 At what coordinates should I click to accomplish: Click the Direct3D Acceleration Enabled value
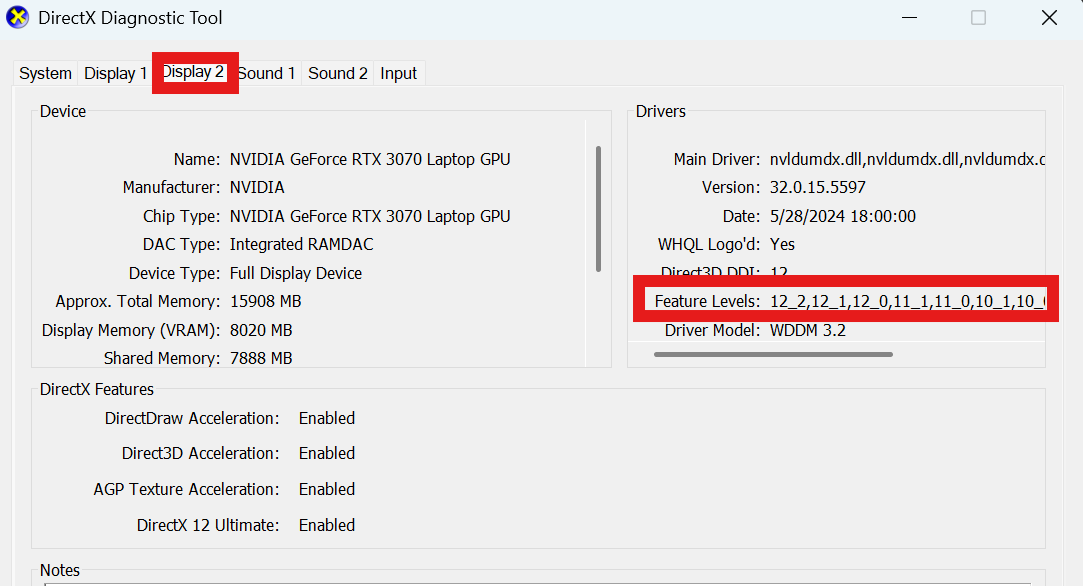pos(327,454)
